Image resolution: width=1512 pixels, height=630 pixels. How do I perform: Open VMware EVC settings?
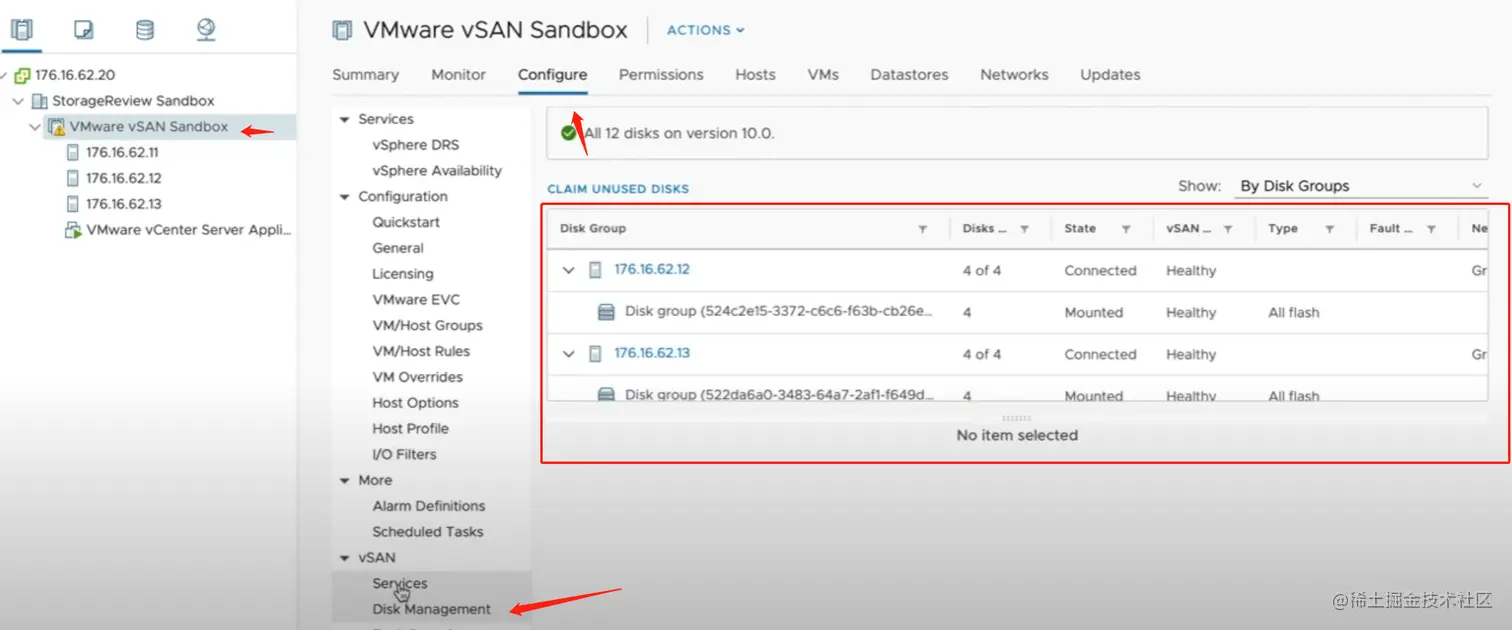click(416, 300)
